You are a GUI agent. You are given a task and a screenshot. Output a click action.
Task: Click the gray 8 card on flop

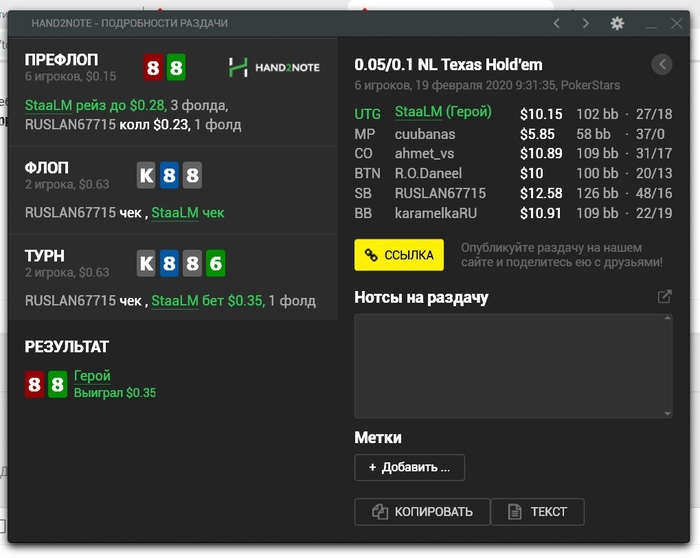tap(192, 175)
